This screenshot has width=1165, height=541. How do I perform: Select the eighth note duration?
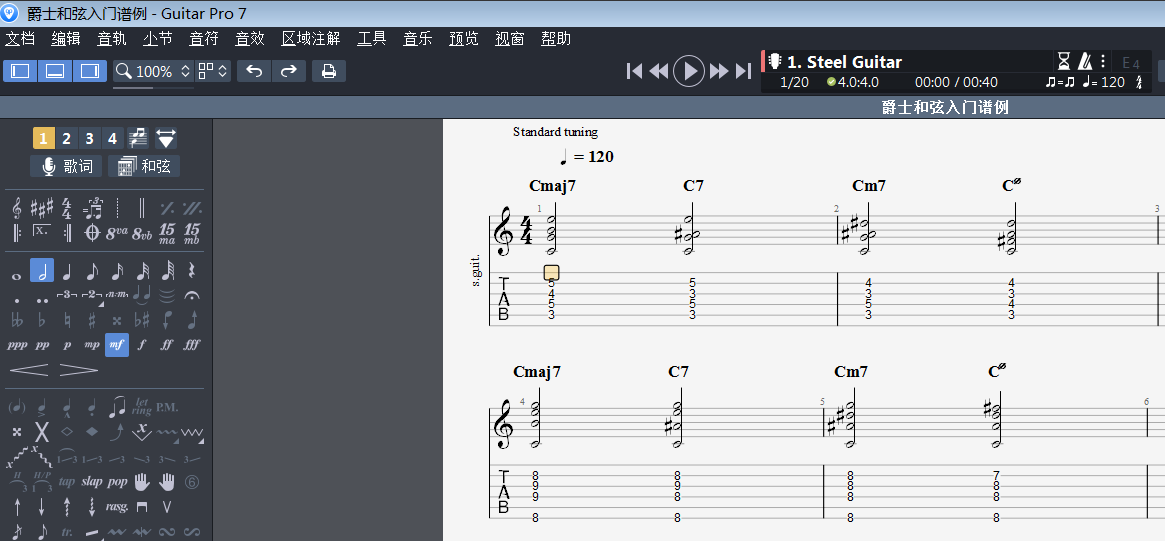coord(92,271)
